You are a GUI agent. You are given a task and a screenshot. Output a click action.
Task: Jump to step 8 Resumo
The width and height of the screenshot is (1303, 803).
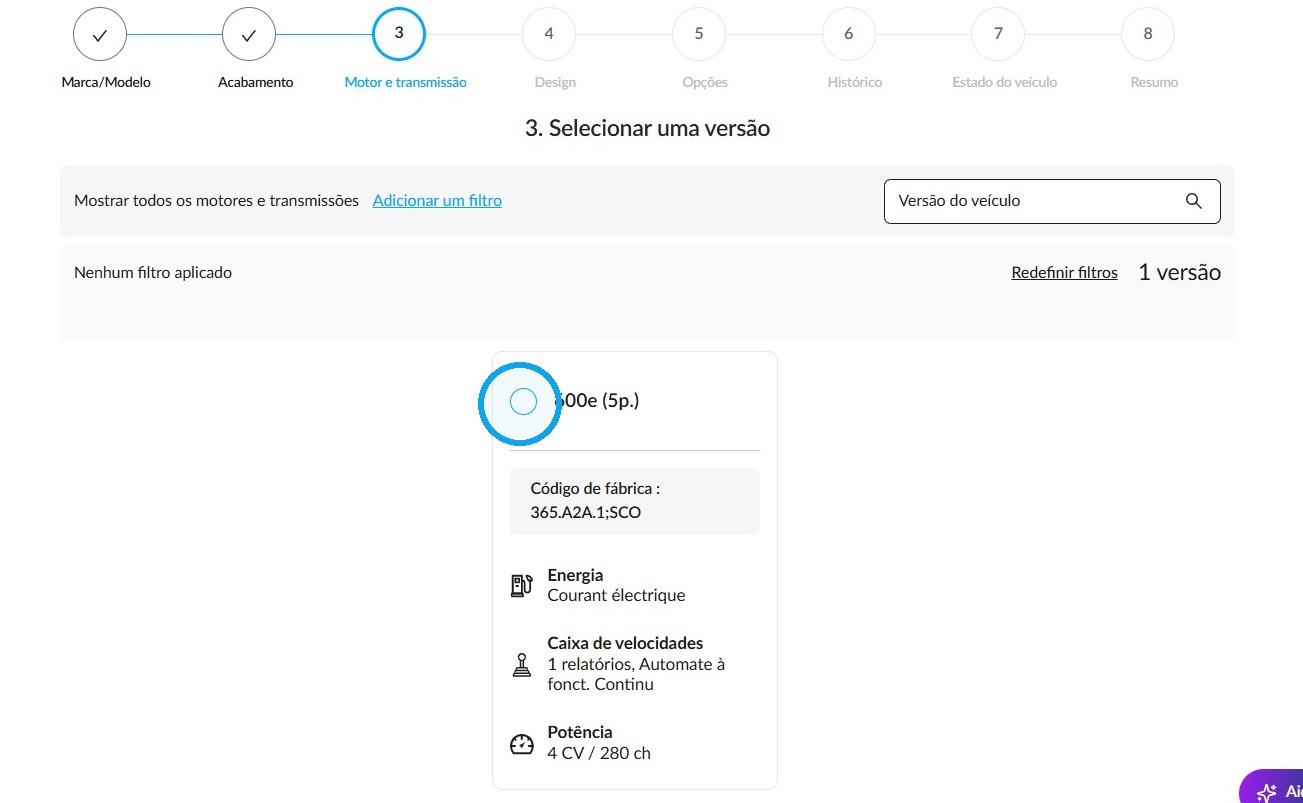[x=1148, y=34]
